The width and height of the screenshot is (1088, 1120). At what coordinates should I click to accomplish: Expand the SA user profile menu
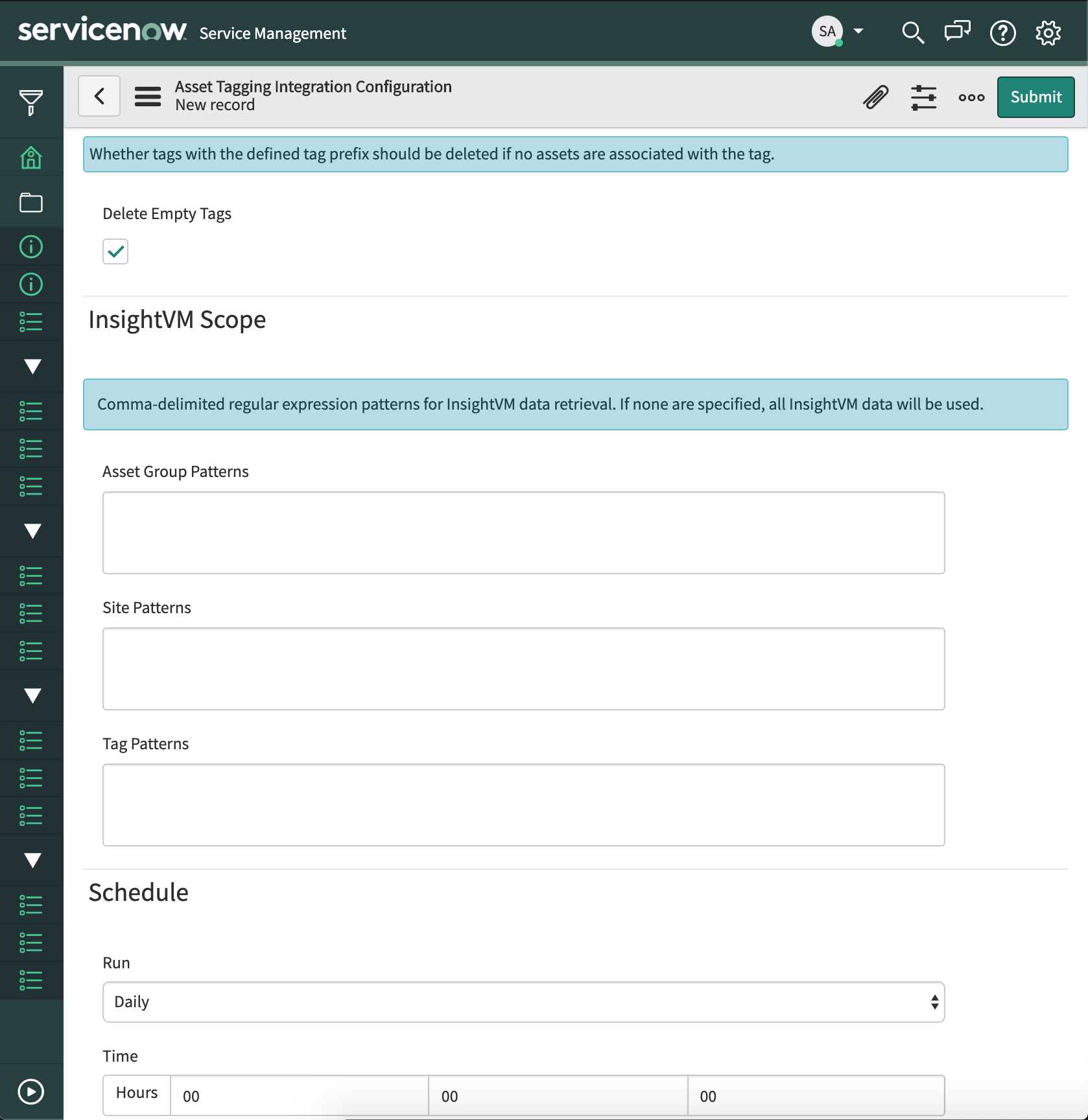[838, 32]
